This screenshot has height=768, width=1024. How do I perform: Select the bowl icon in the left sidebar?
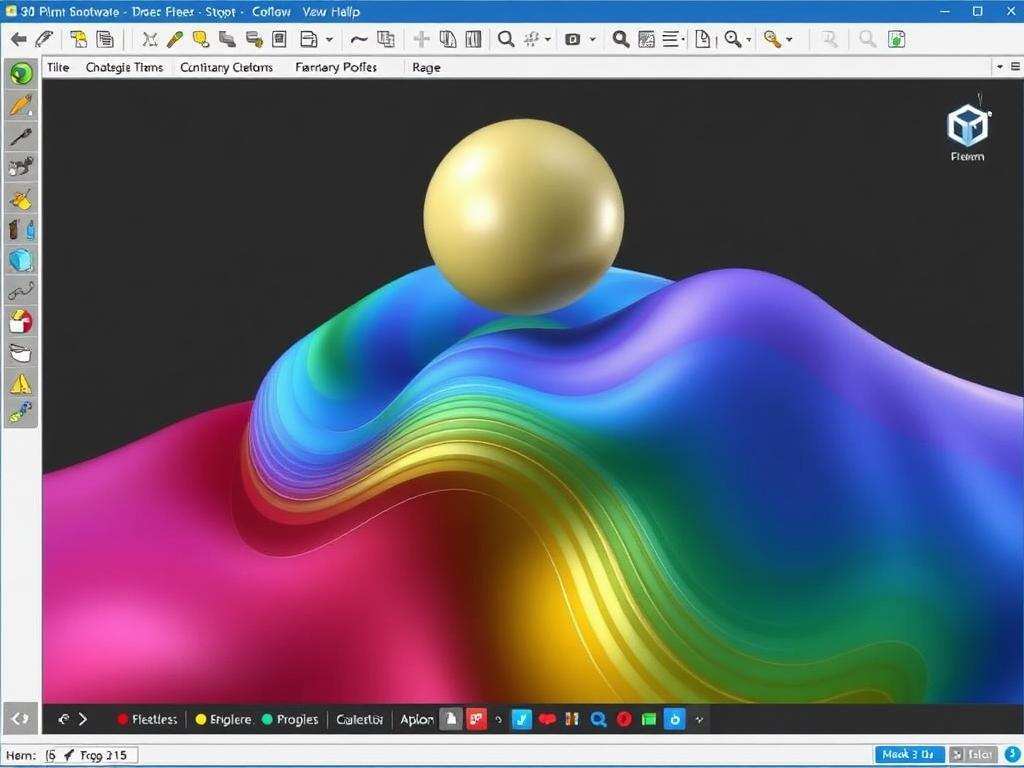coord(21,352)
